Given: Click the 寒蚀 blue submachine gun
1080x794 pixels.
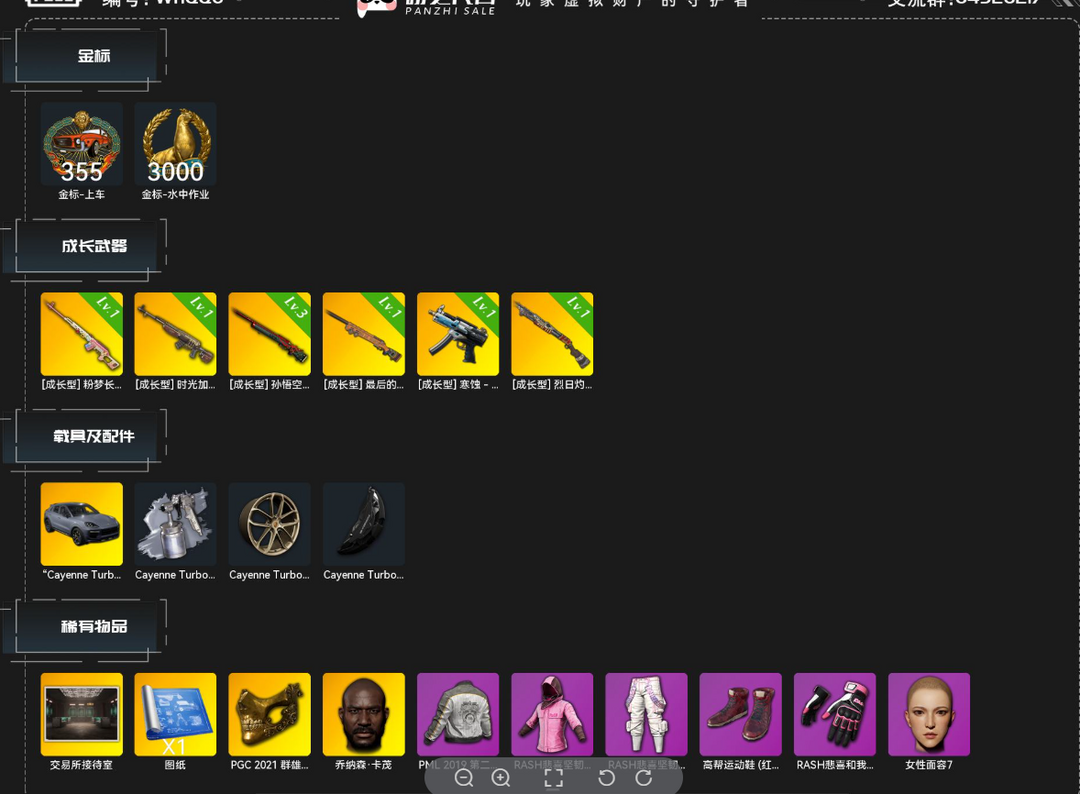Looking at the screenshot, I should click(x=458, y=334).
